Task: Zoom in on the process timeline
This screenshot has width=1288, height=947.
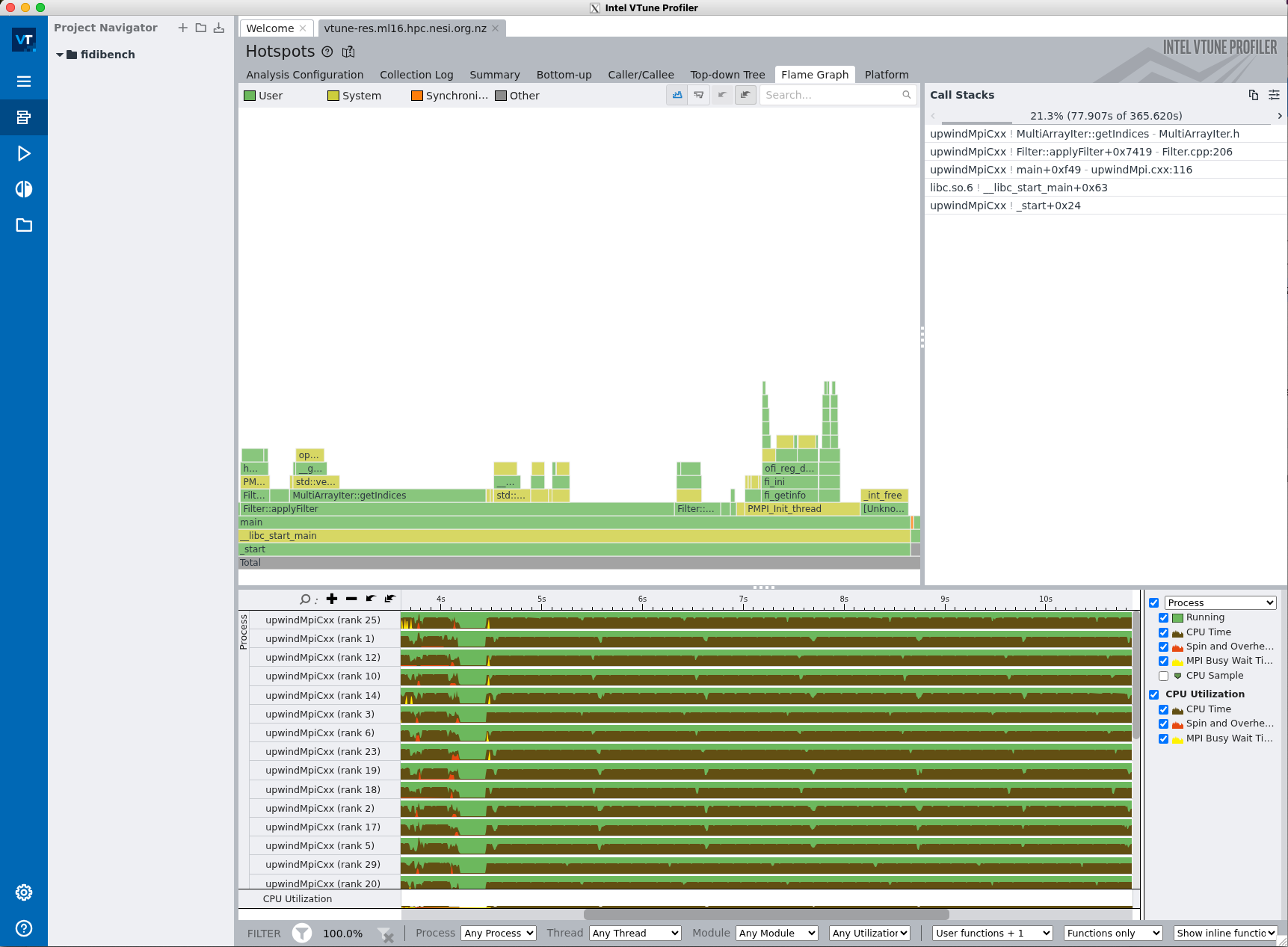Action: (x=331, y=599)
